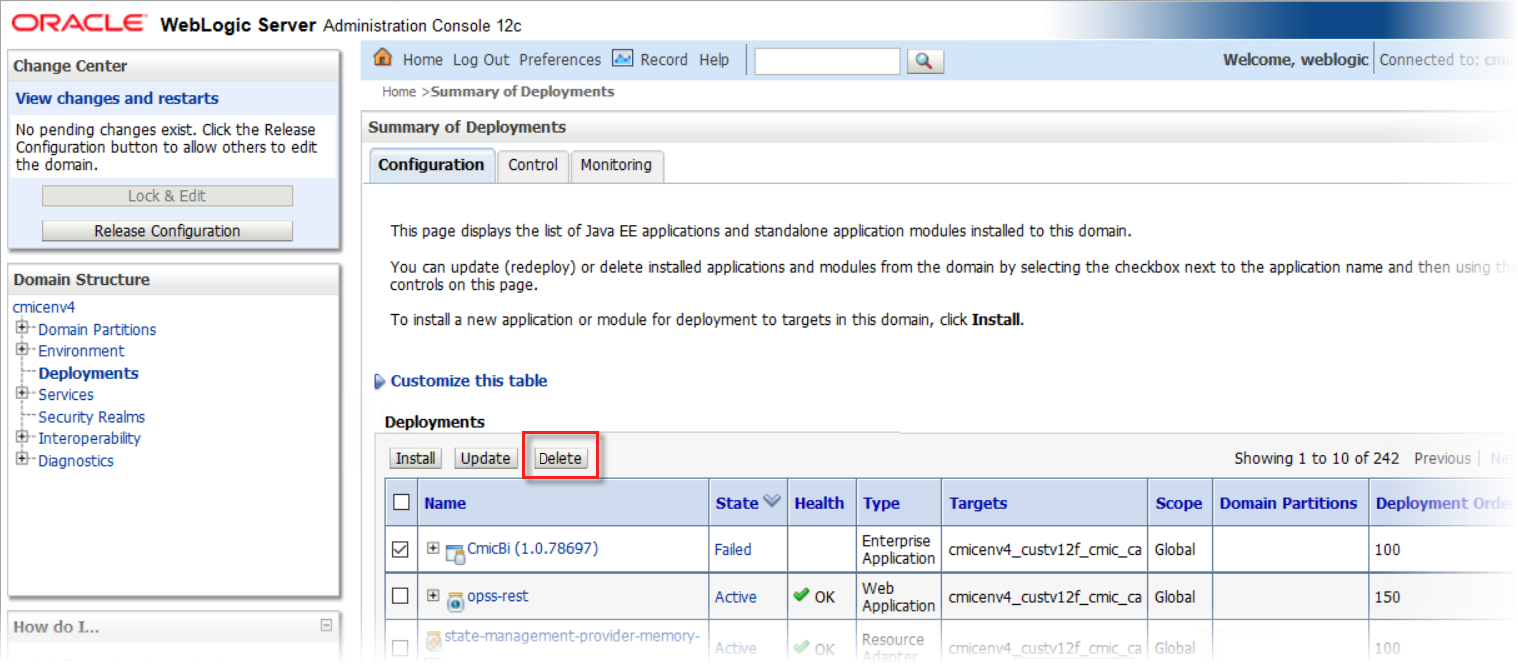The width and height of the screenshot is (1518, 664).
Task: Switch to the Monitoring tab
Action: coord(616,164)
